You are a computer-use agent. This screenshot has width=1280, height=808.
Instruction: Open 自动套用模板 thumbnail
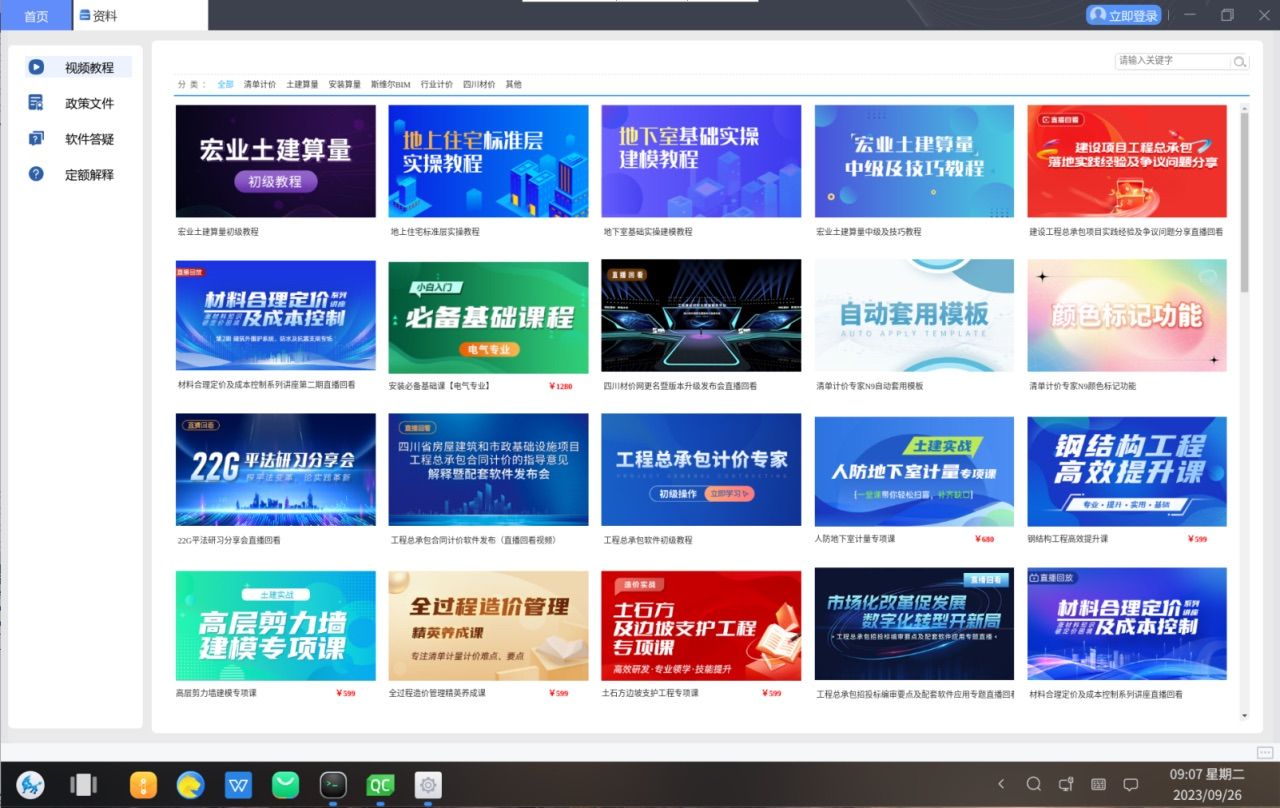click(x=914, y=316)
